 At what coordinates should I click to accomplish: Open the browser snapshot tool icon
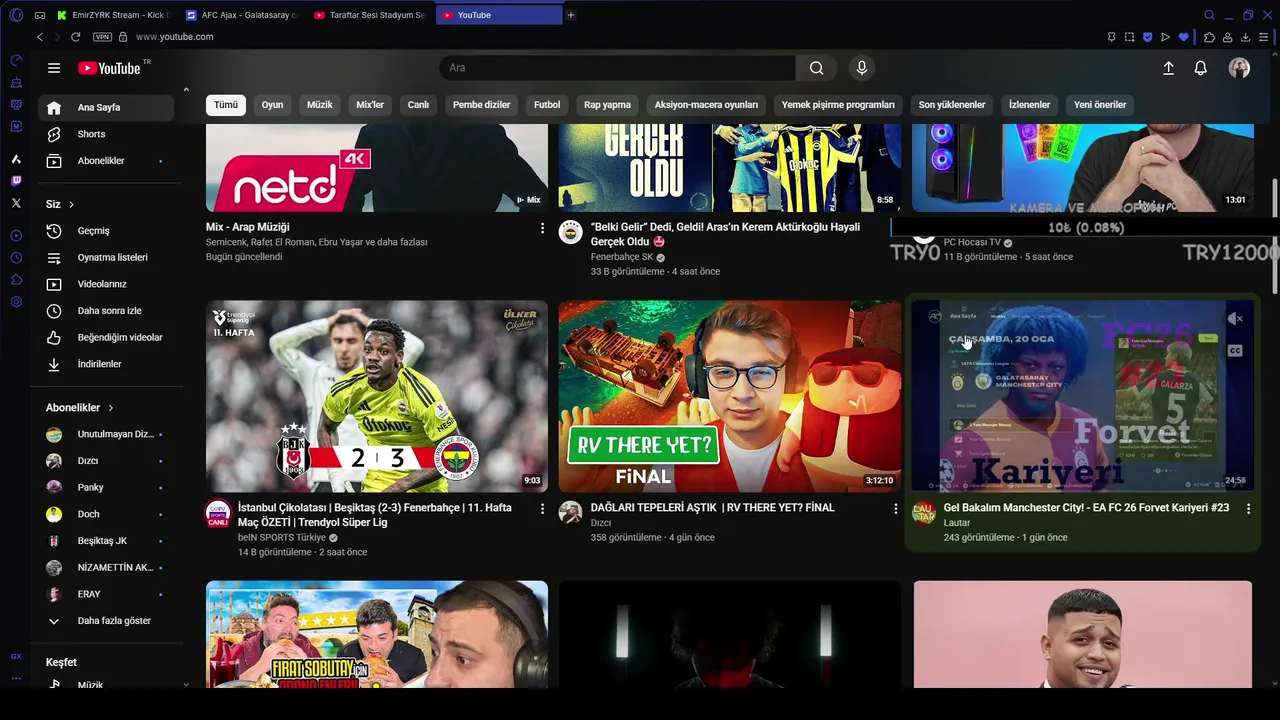[1129, 37]
